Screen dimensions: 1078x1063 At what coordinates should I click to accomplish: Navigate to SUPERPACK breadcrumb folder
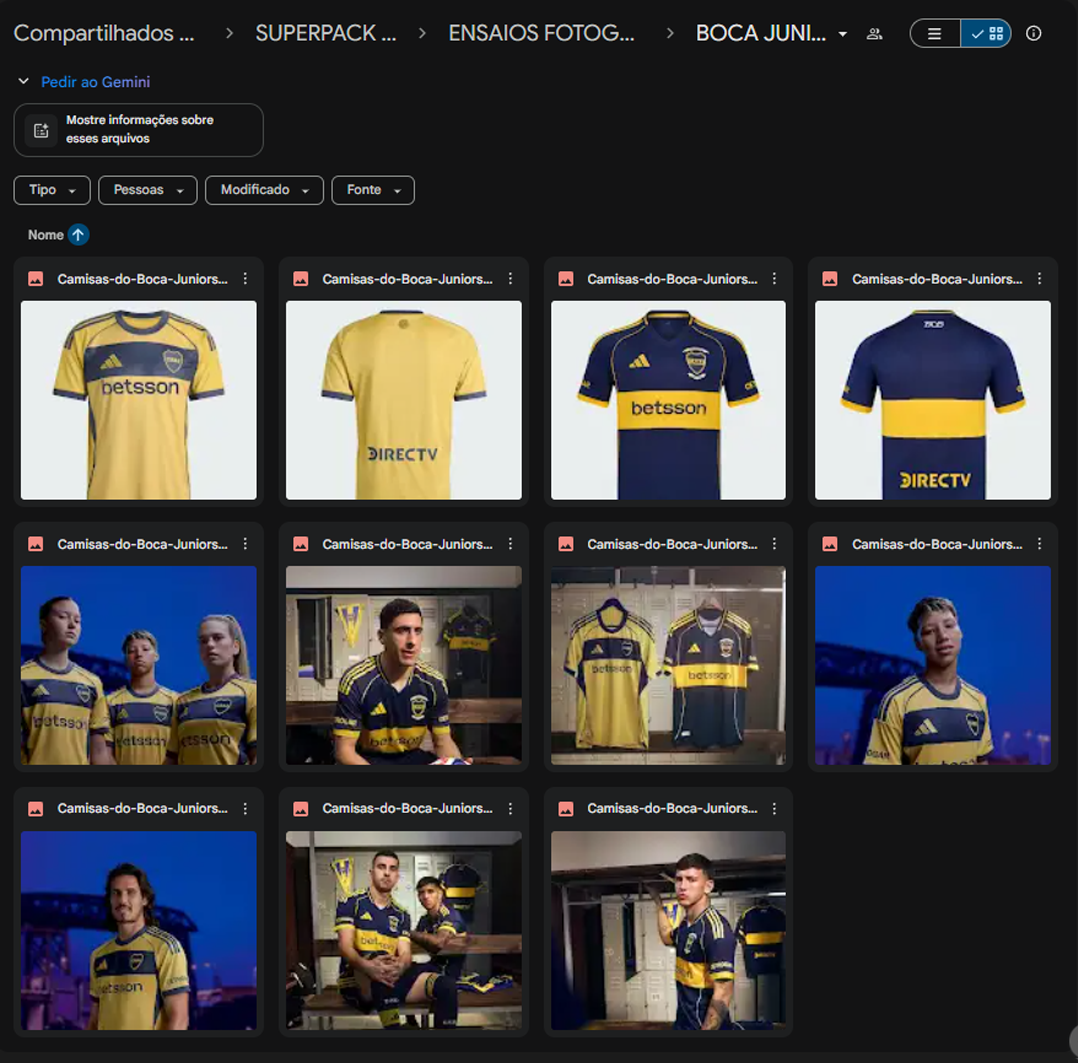[325, 34]
